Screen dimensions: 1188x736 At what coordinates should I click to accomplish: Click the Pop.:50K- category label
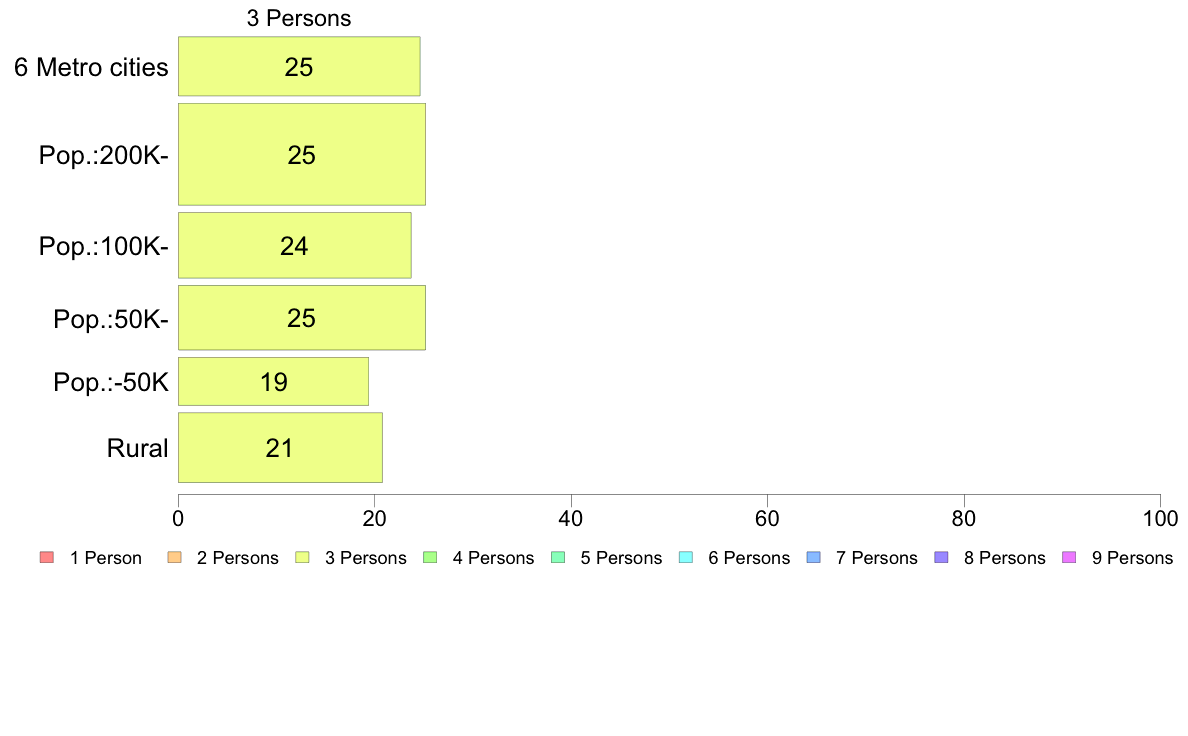coord(111,319)
